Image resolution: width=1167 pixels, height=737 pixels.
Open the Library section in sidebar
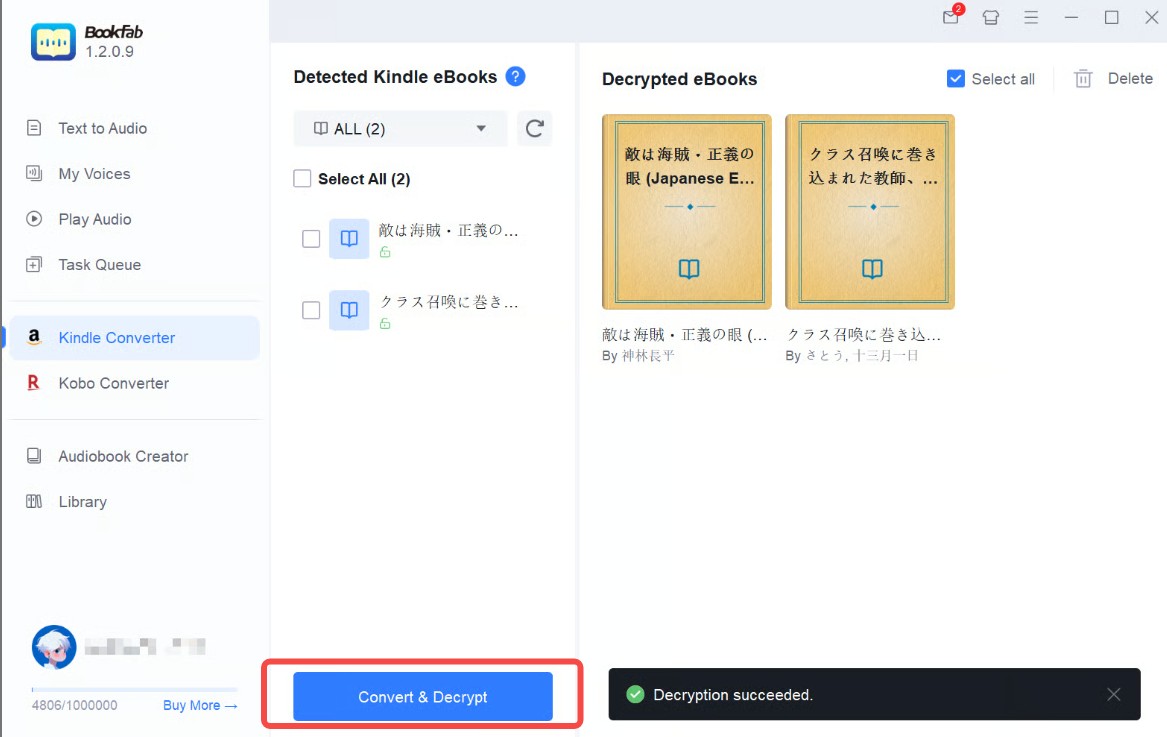[x=82, y=501]
